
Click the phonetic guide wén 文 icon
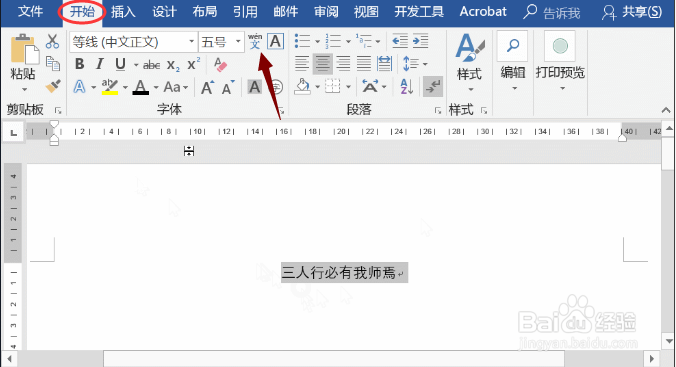255,41
